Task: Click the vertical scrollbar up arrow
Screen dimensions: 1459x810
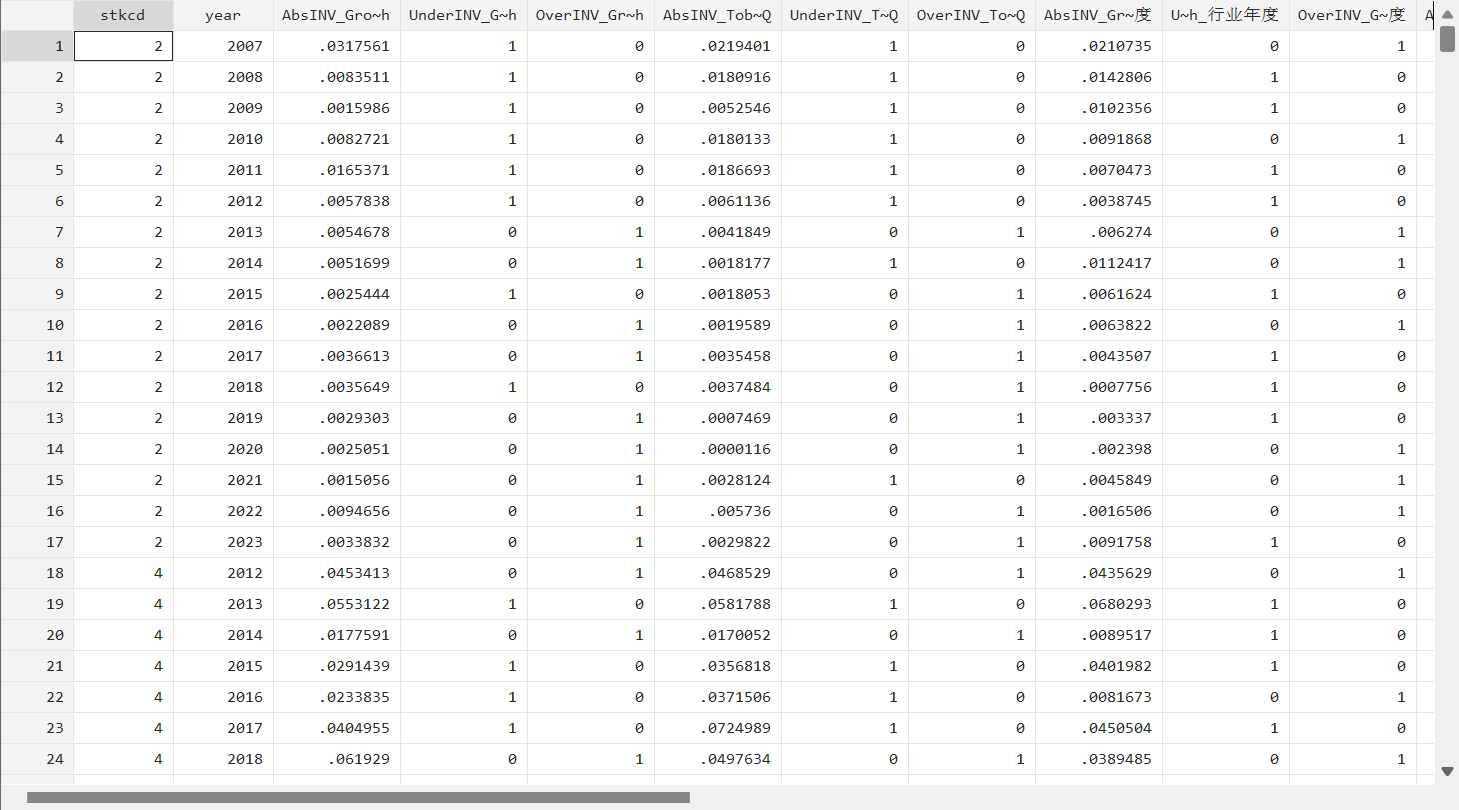Action: (1447, 13)
